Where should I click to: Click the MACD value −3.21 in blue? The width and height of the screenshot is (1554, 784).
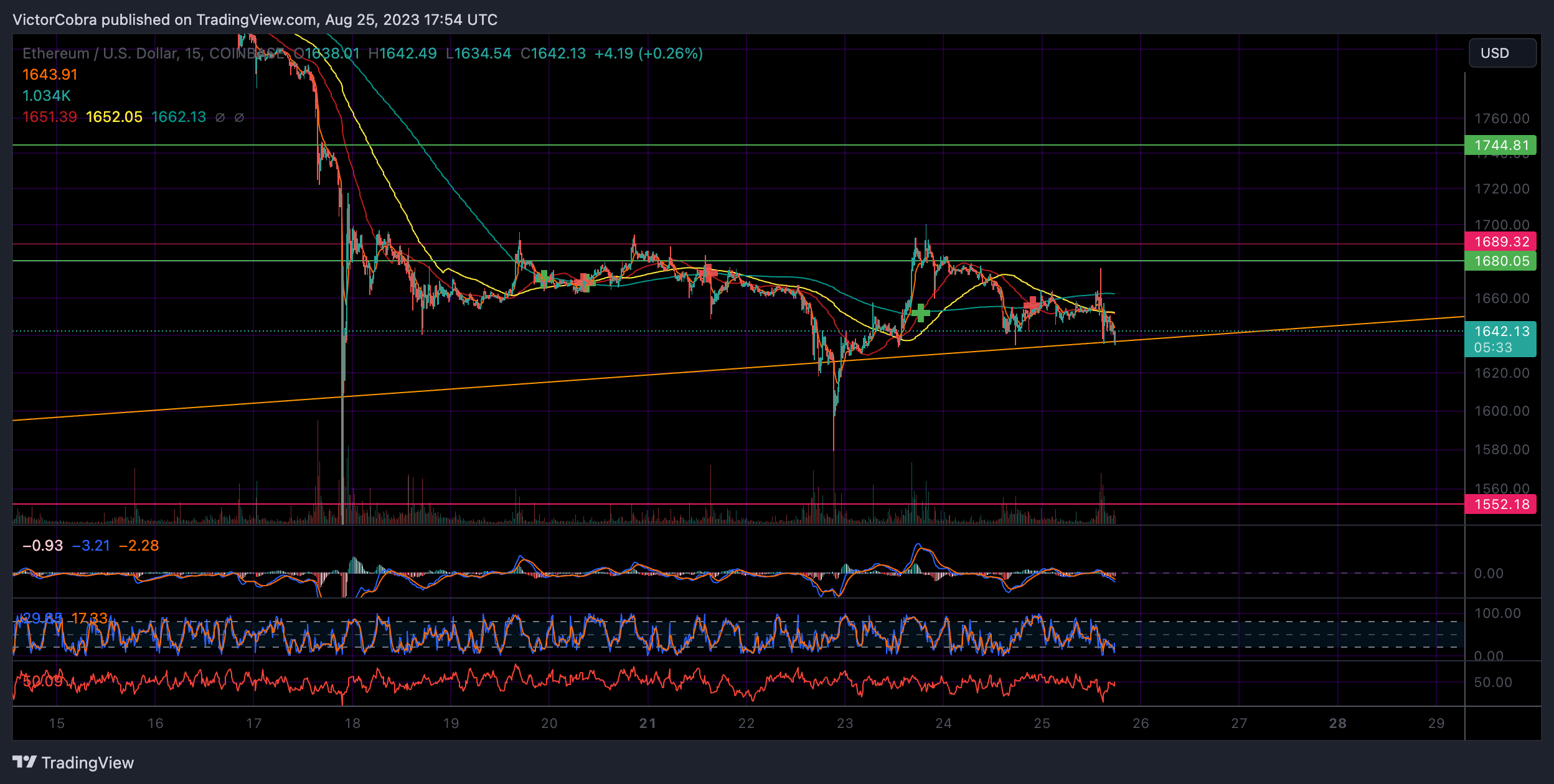tap(91, 546)
